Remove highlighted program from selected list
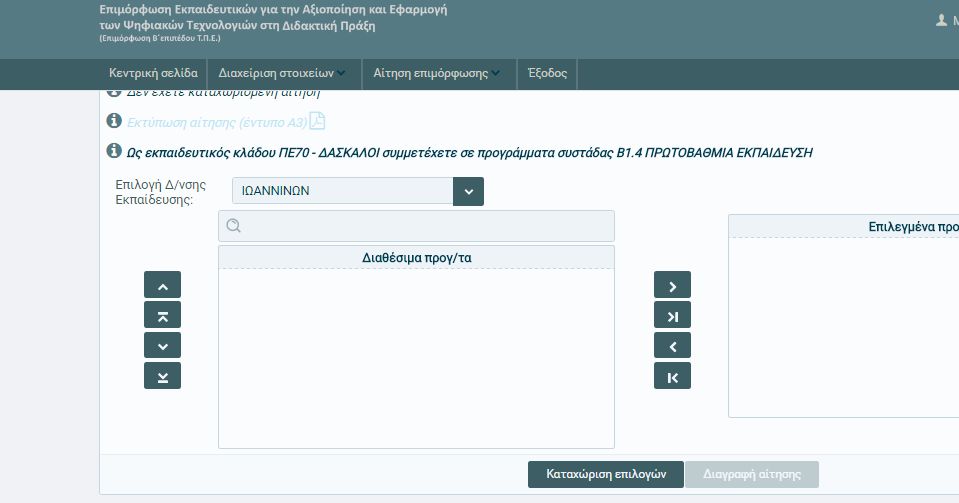The image size is (959, 503). [672, 346]
